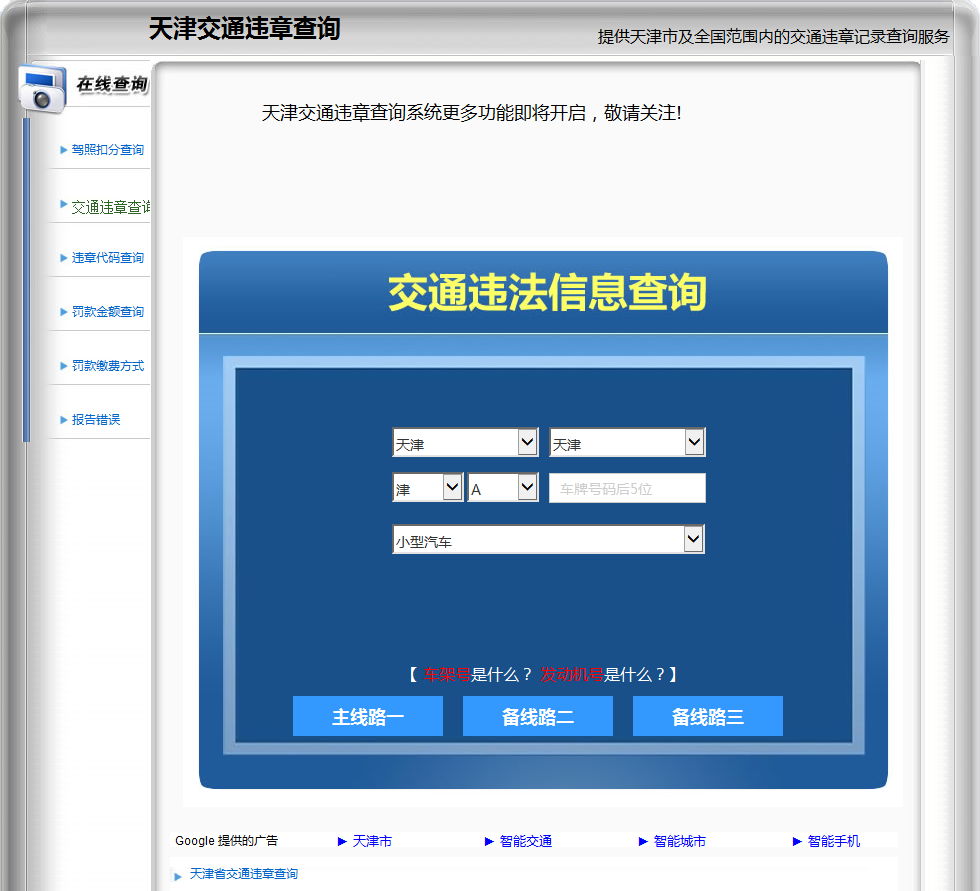Expand the 津 plate prefix dropdown
The height and width of the screenshot is (891, 980).
tap(428, 488)
